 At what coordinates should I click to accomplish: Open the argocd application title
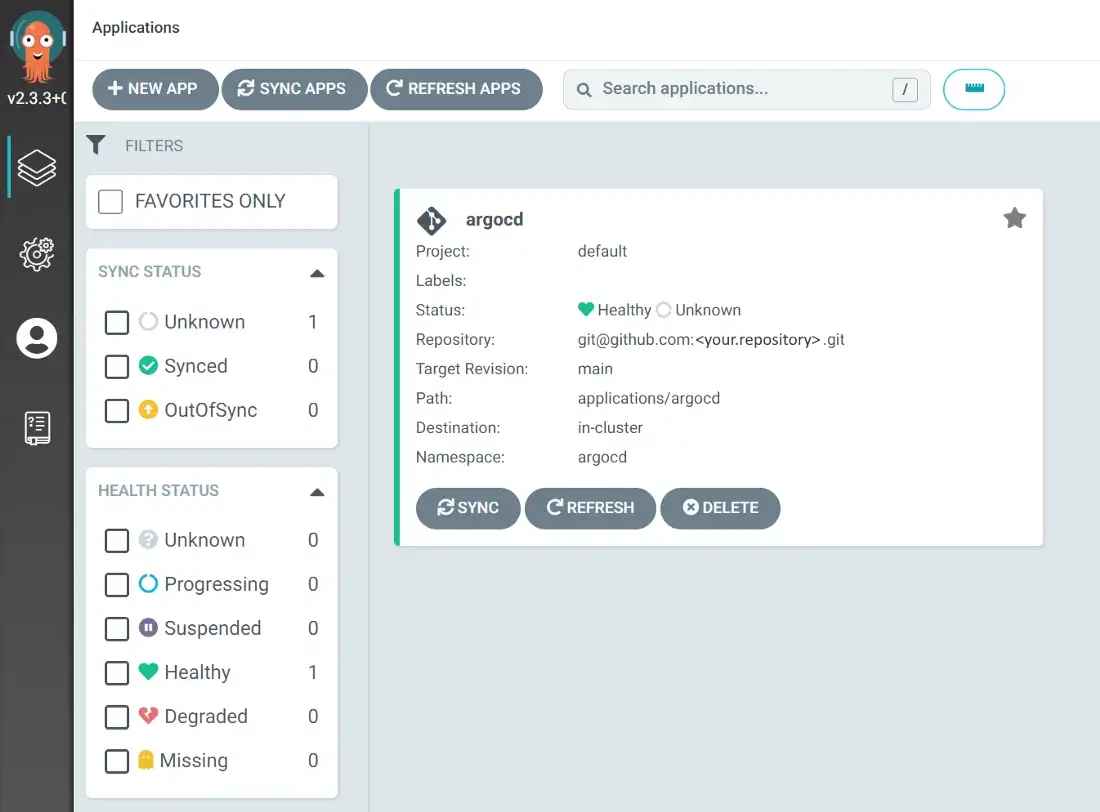point(495,219)
